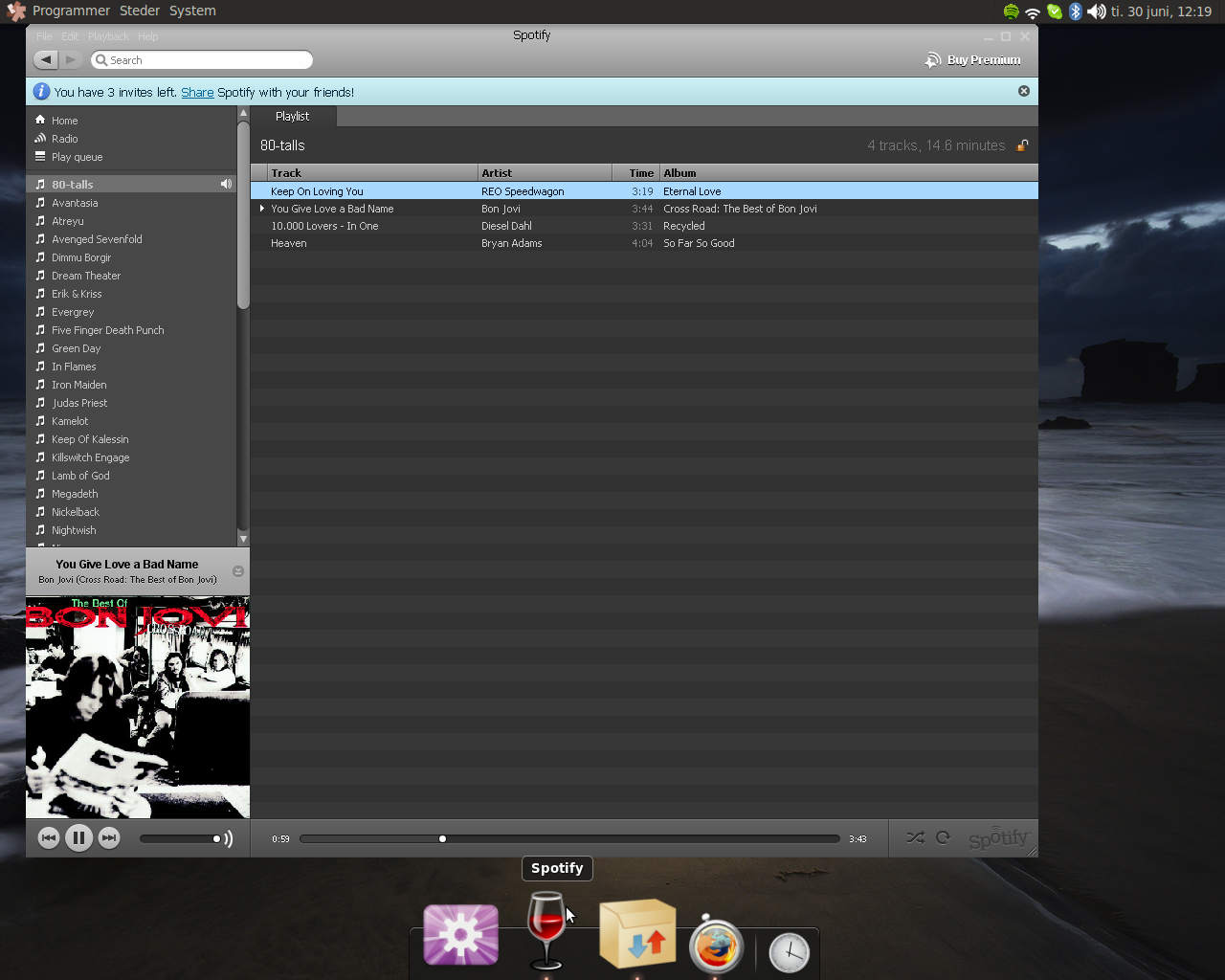Click the Firefox icon in the dock
This screenshot has width=1225, height=980.
717,946
